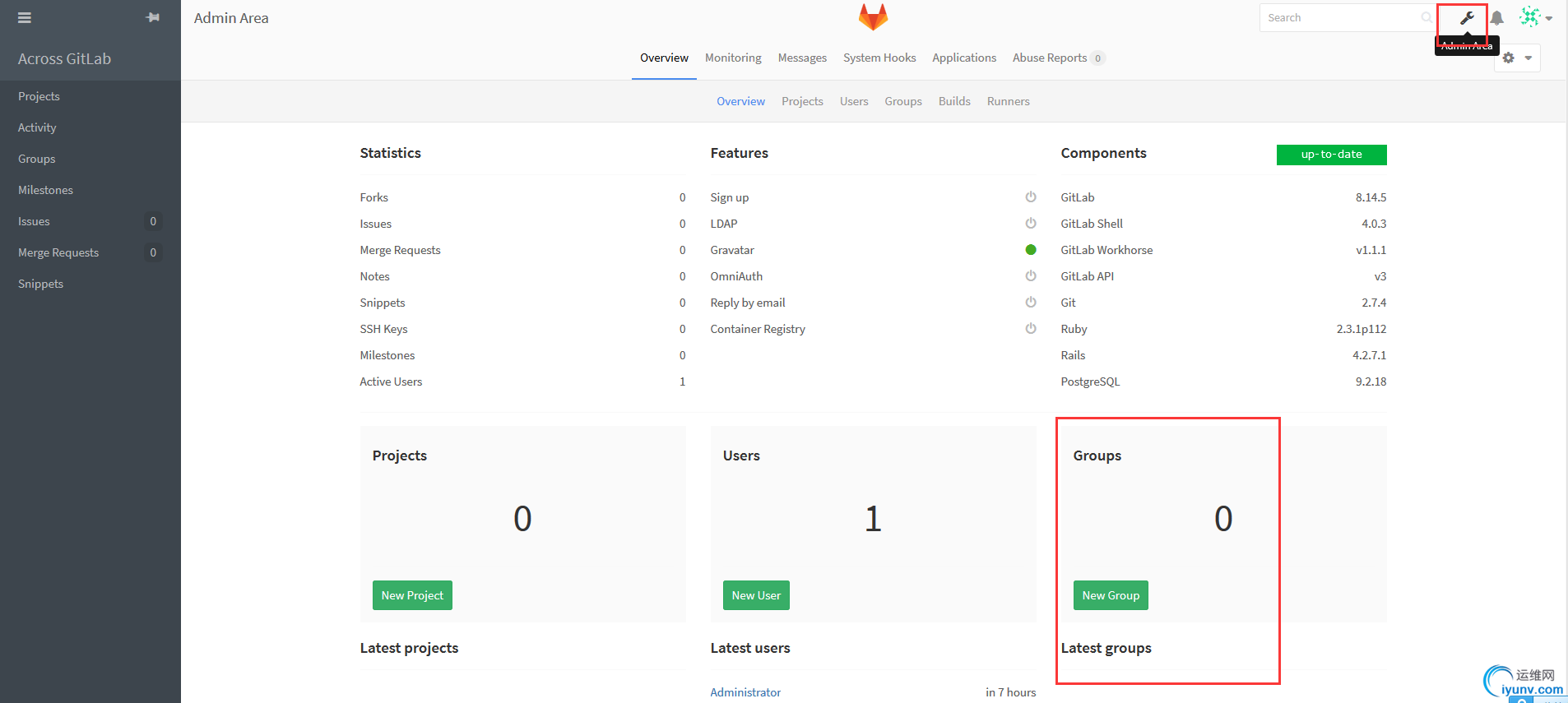Open Builds in the sub-navigation bar
Viewport: 1568px width, 703px height.
954,101
